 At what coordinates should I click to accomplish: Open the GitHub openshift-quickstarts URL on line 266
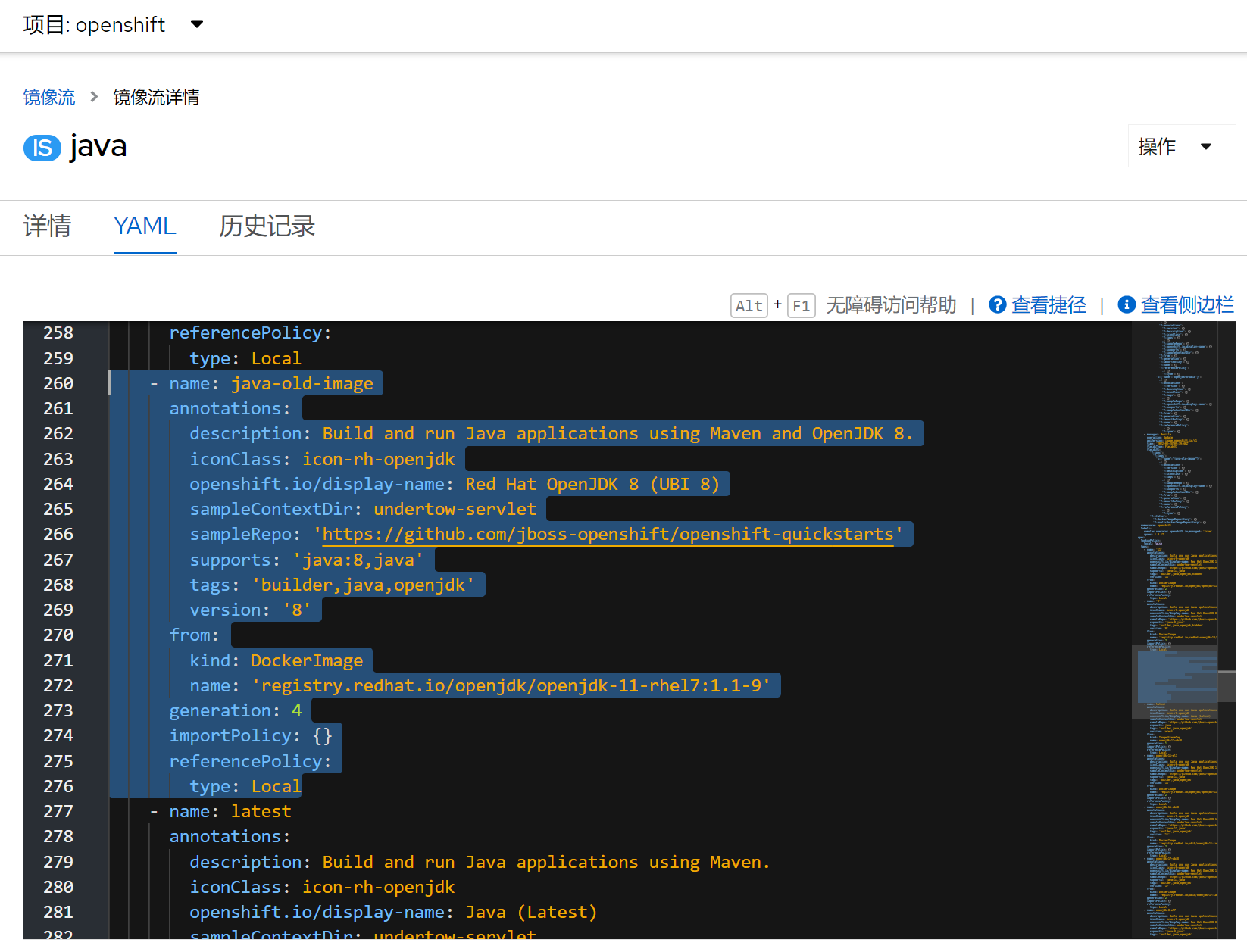608,535
